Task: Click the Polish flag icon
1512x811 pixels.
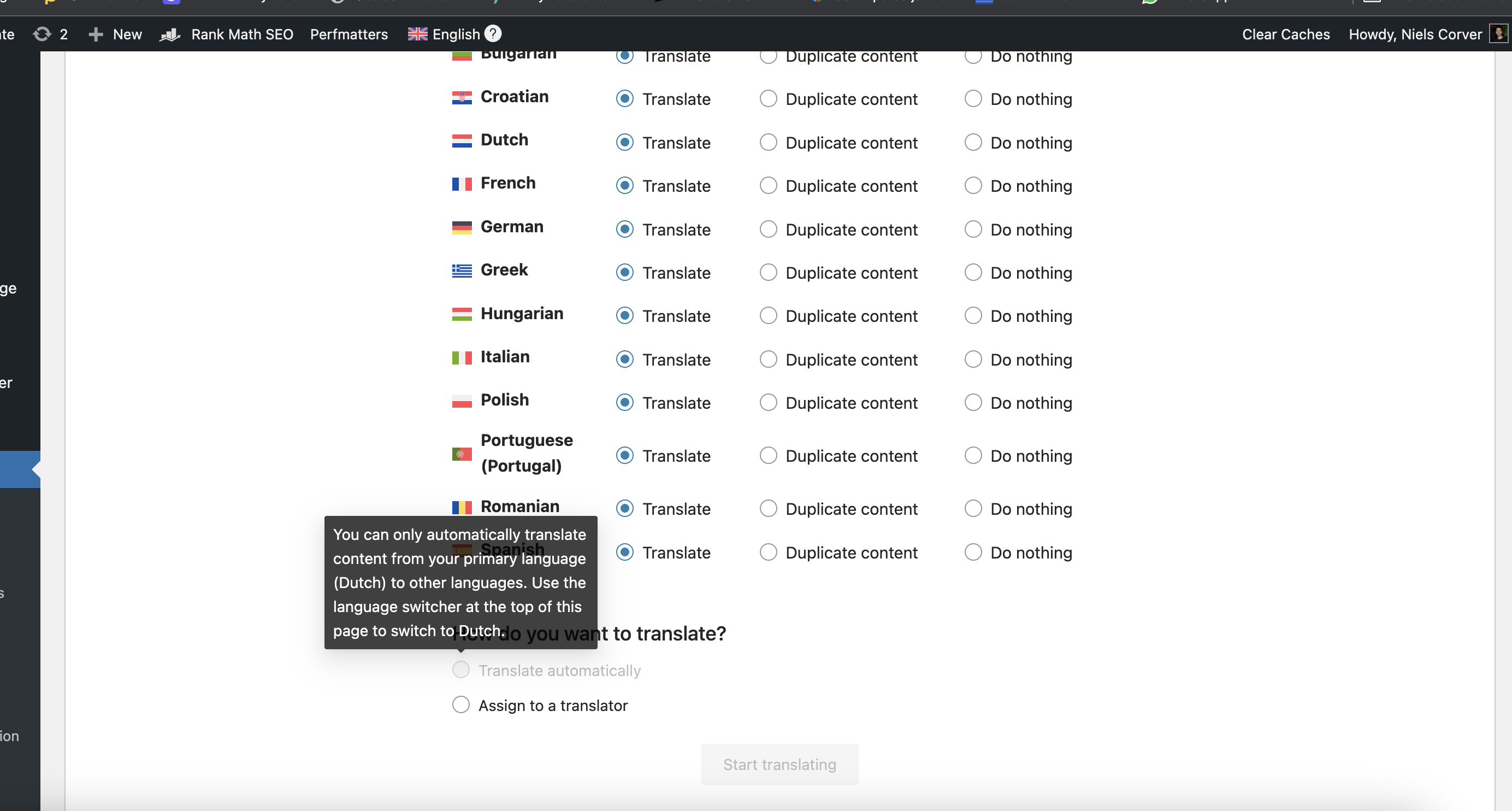Action: click(x=462, y=401)
